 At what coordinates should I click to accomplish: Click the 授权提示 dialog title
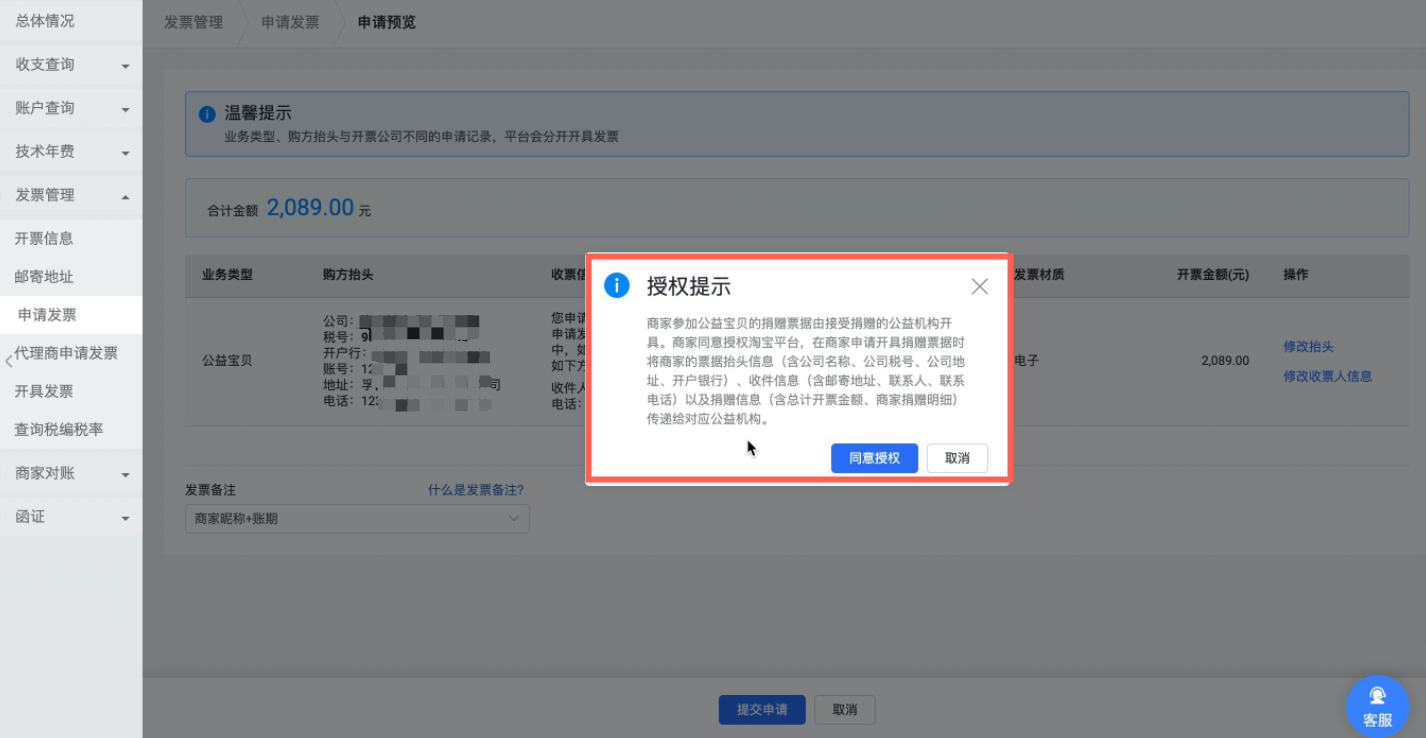pos(689,287)
